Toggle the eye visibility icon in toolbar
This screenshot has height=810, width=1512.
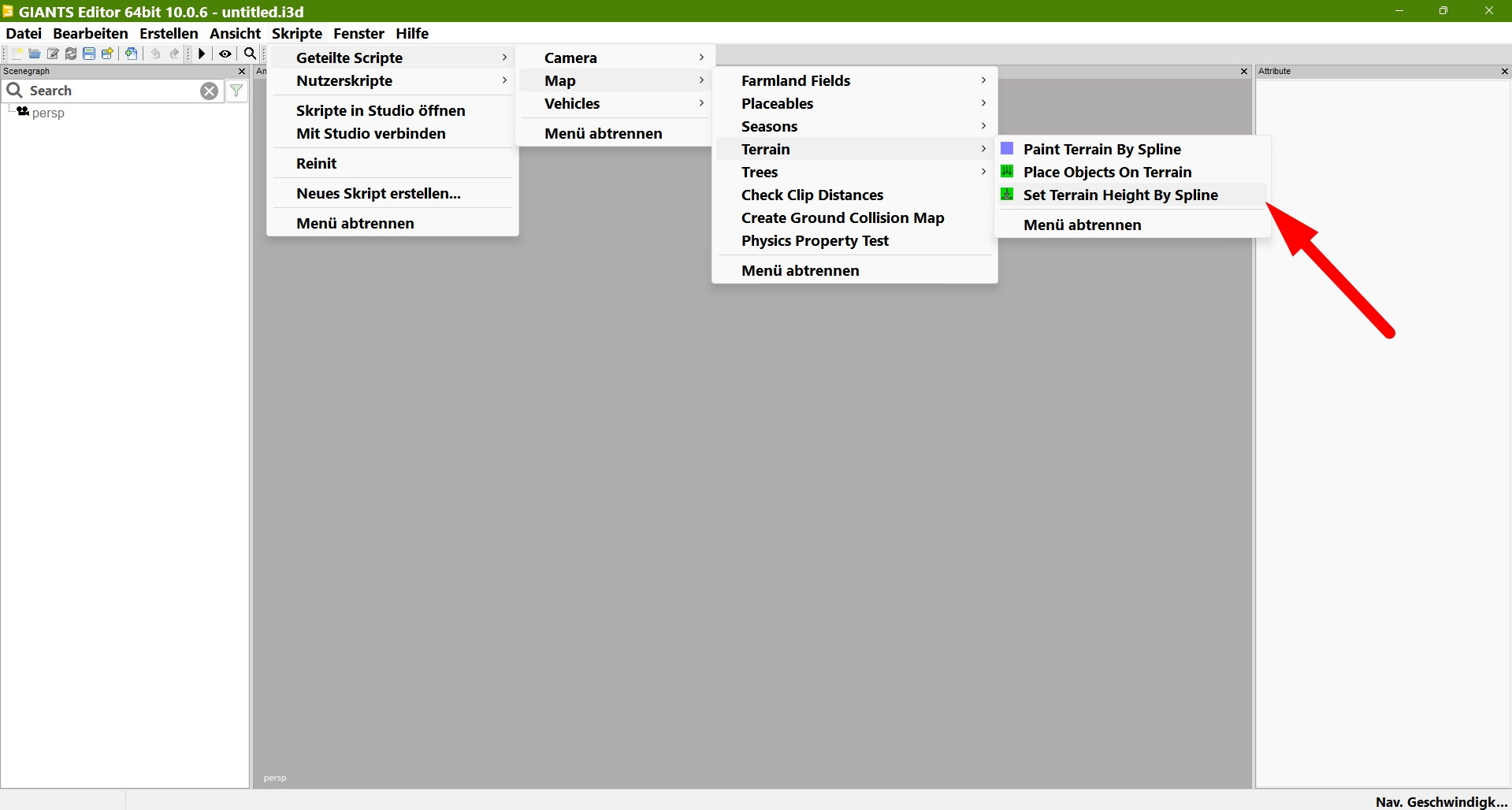pyautogui.click(x=225, y=54)
